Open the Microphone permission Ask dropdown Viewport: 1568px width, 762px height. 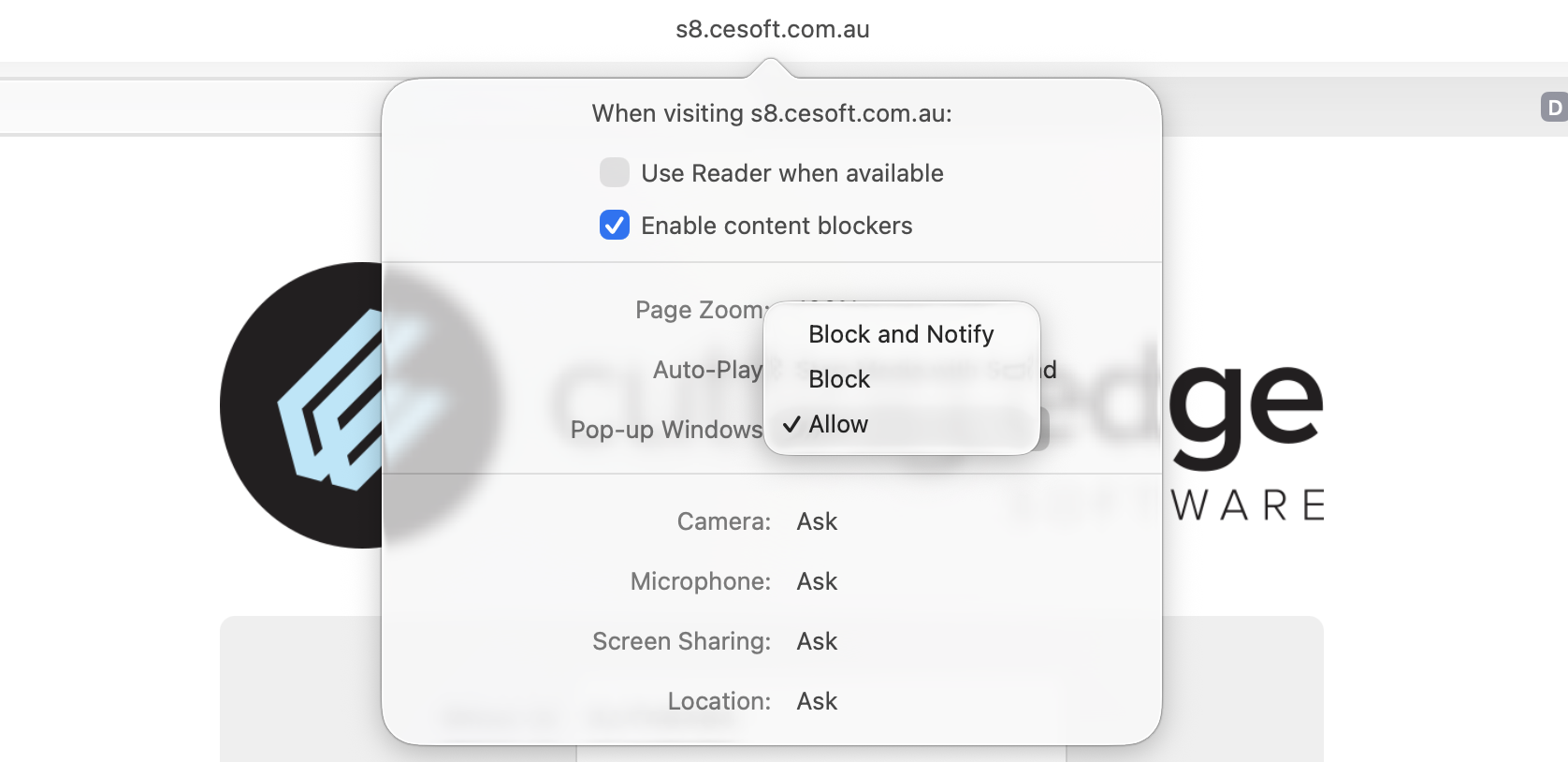pos(817,581)
